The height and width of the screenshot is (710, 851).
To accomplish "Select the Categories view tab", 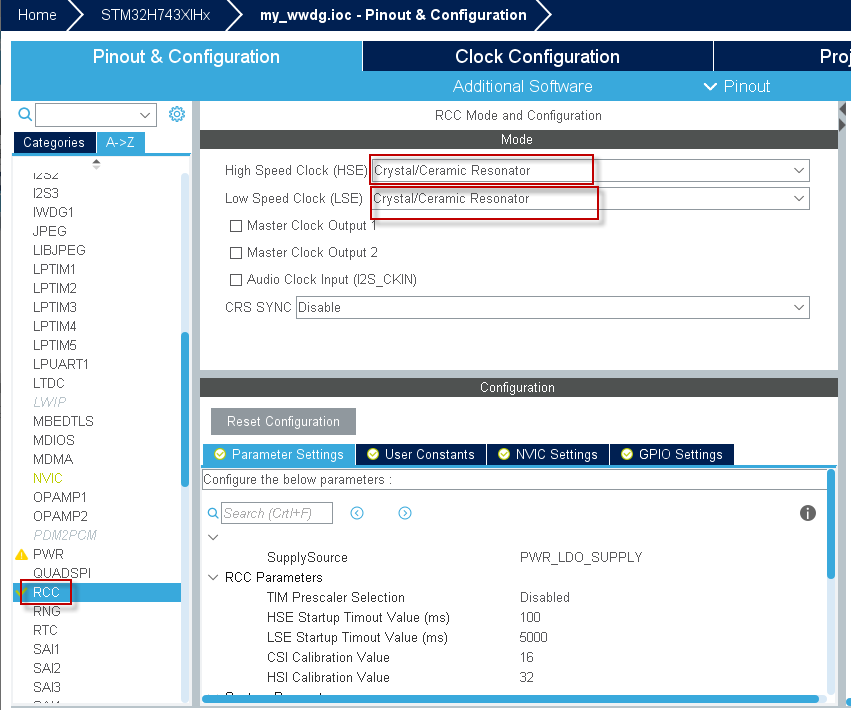I will tap(54, 143).
